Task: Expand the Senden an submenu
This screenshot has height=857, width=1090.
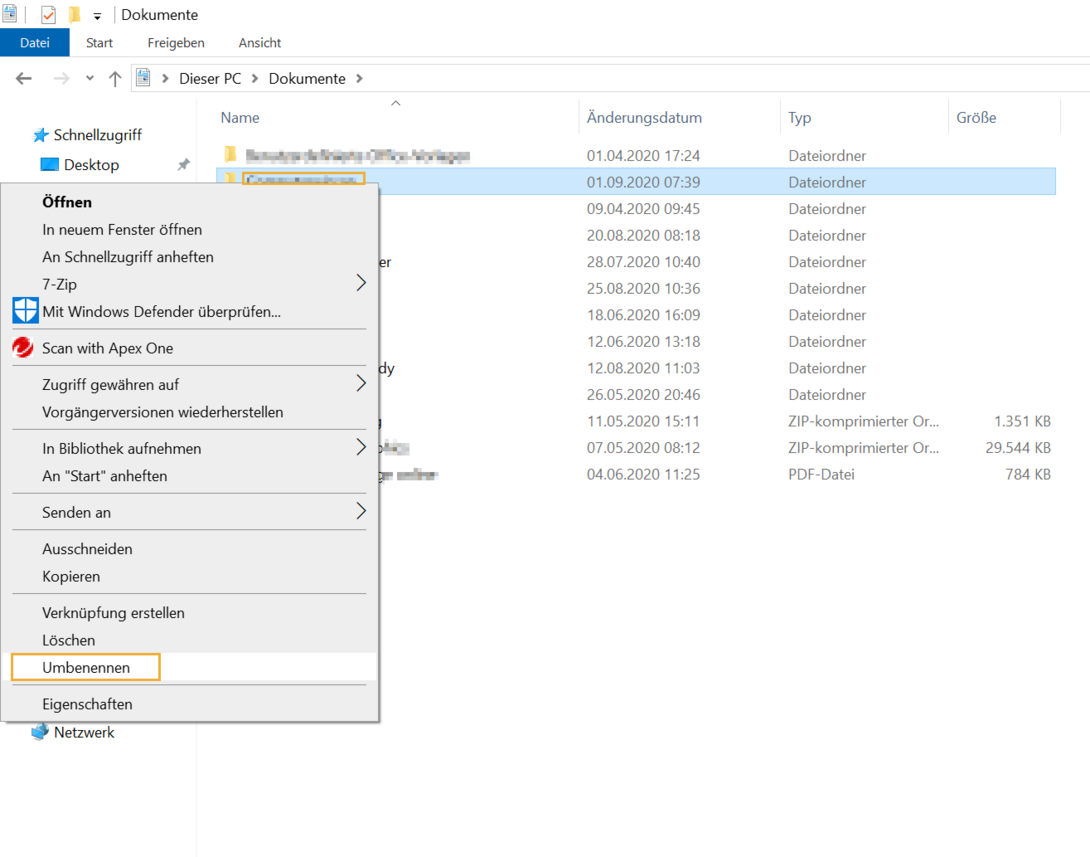Action: click(360, 512)
